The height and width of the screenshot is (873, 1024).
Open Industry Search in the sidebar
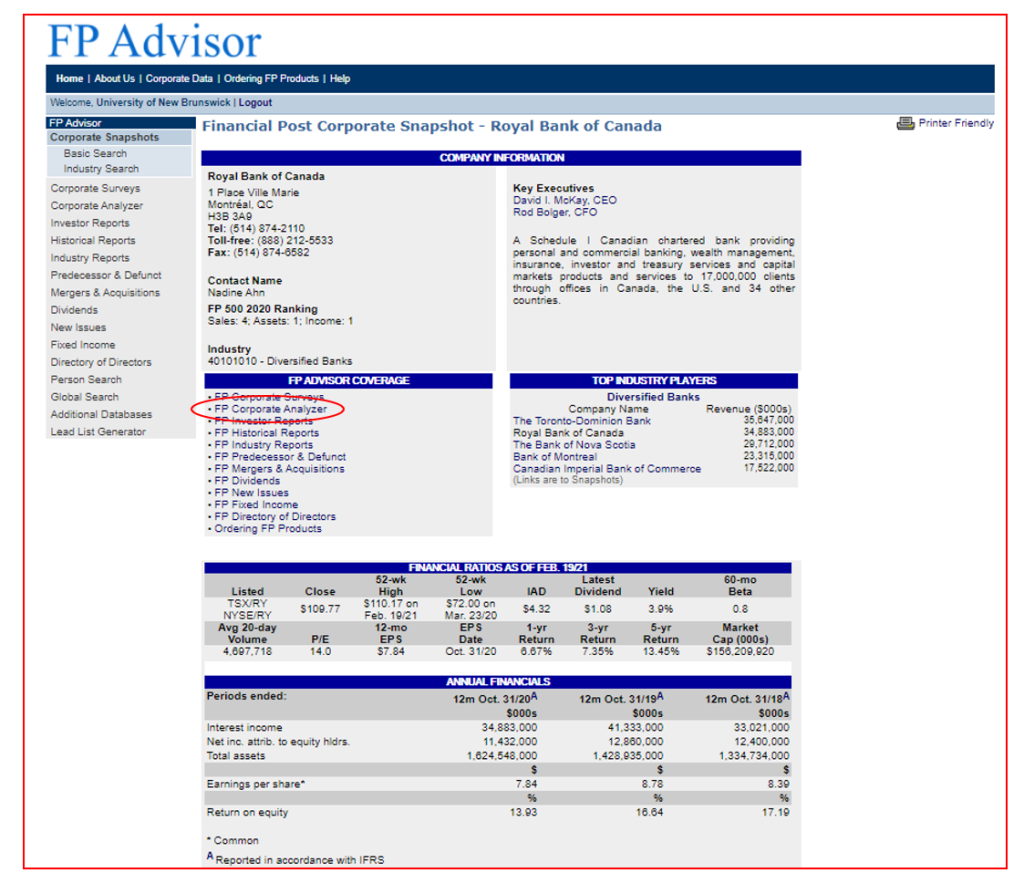pyautogui.click(x=101, y=168)
